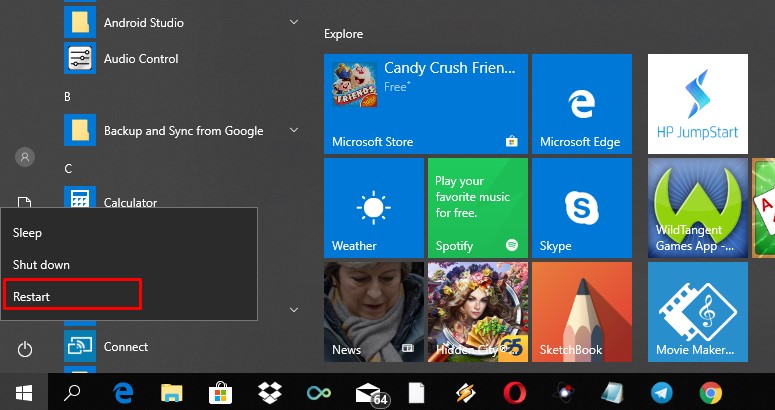Open Candy Crush Friends Microsoft Store tile
The height and width of the screenshot is (410, 775).
coord(426,104)
